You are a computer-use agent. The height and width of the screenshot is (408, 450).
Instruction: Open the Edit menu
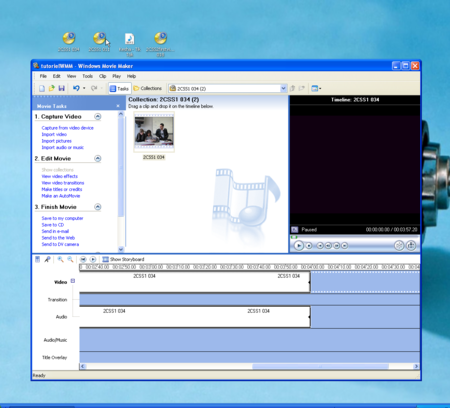[x=57, y=76]
